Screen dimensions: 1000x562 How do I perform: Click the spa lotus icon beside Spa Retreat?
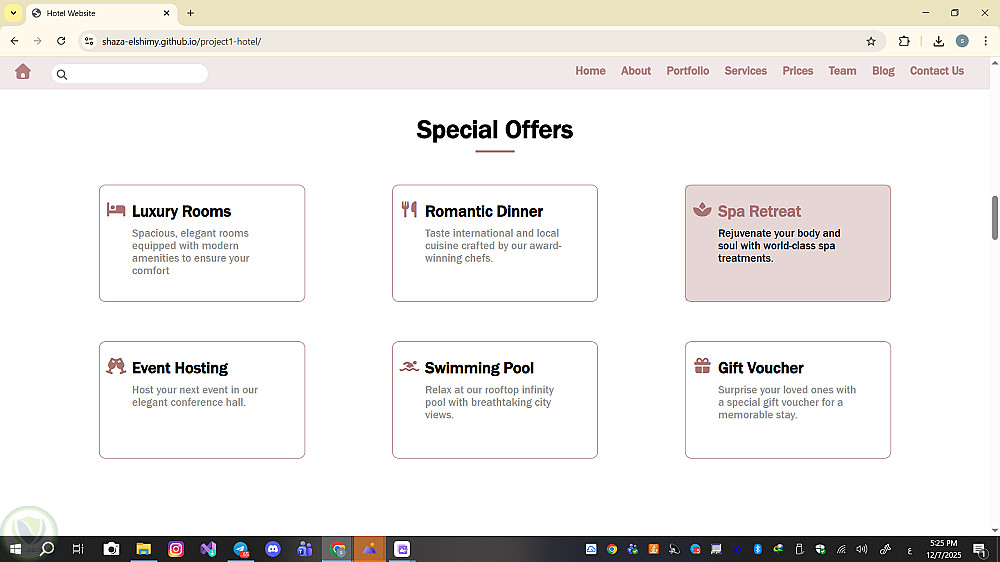(702, 209)
